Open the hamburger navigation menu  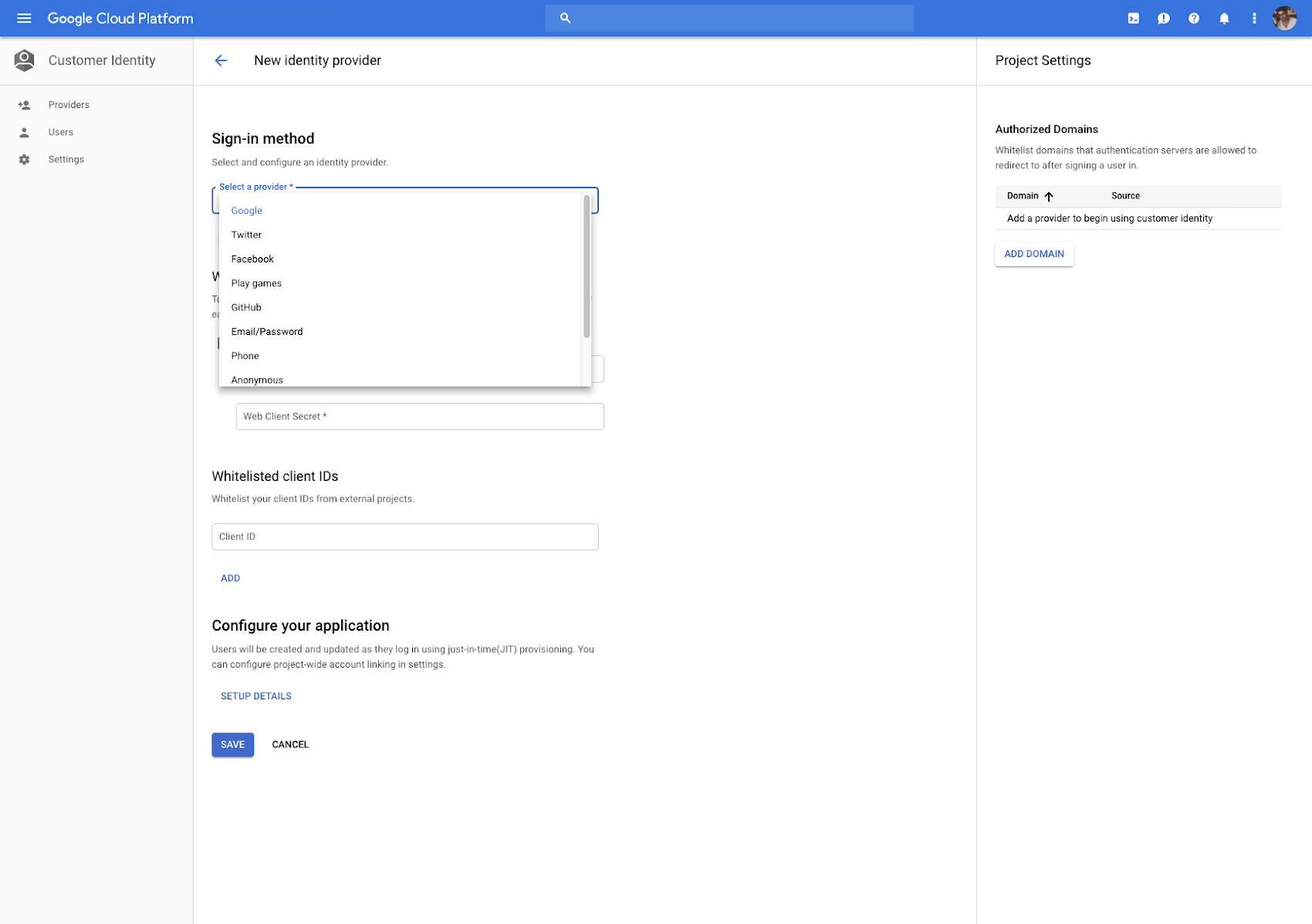coord(24,18)
